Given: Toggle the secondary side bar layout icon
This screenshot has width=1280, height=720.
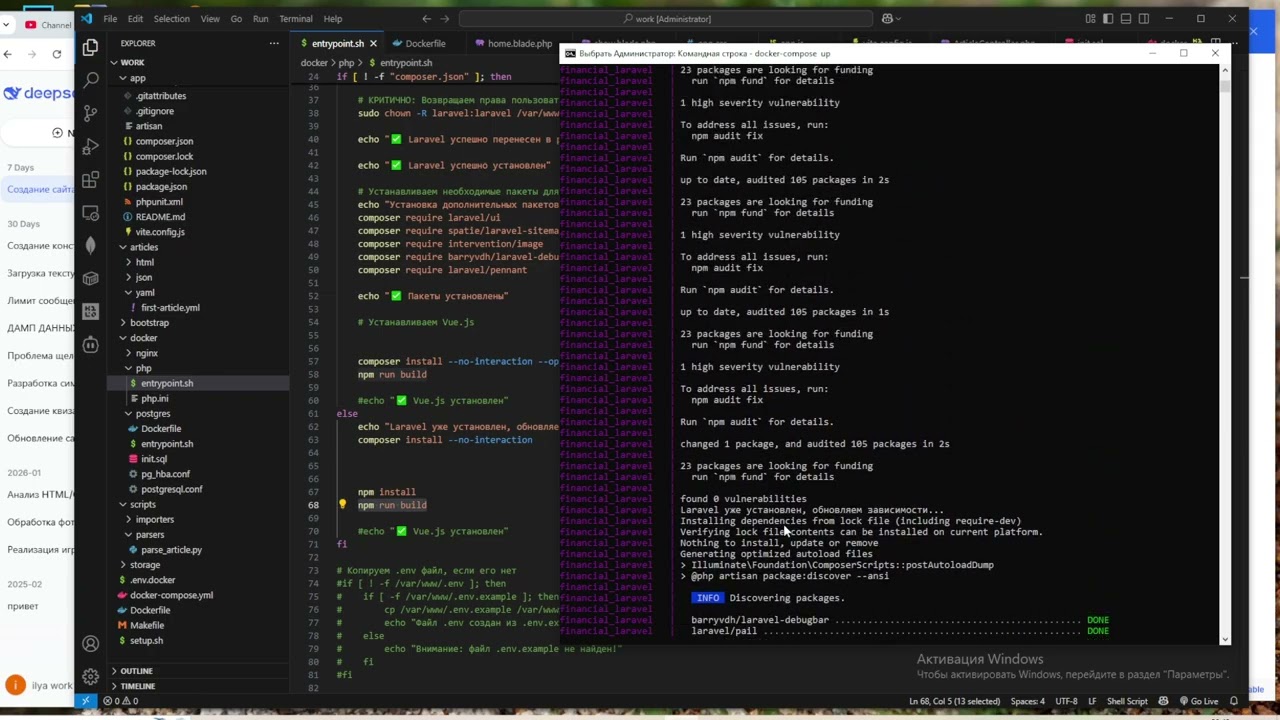Looking at the screenshot, I should click(1144, 18).
